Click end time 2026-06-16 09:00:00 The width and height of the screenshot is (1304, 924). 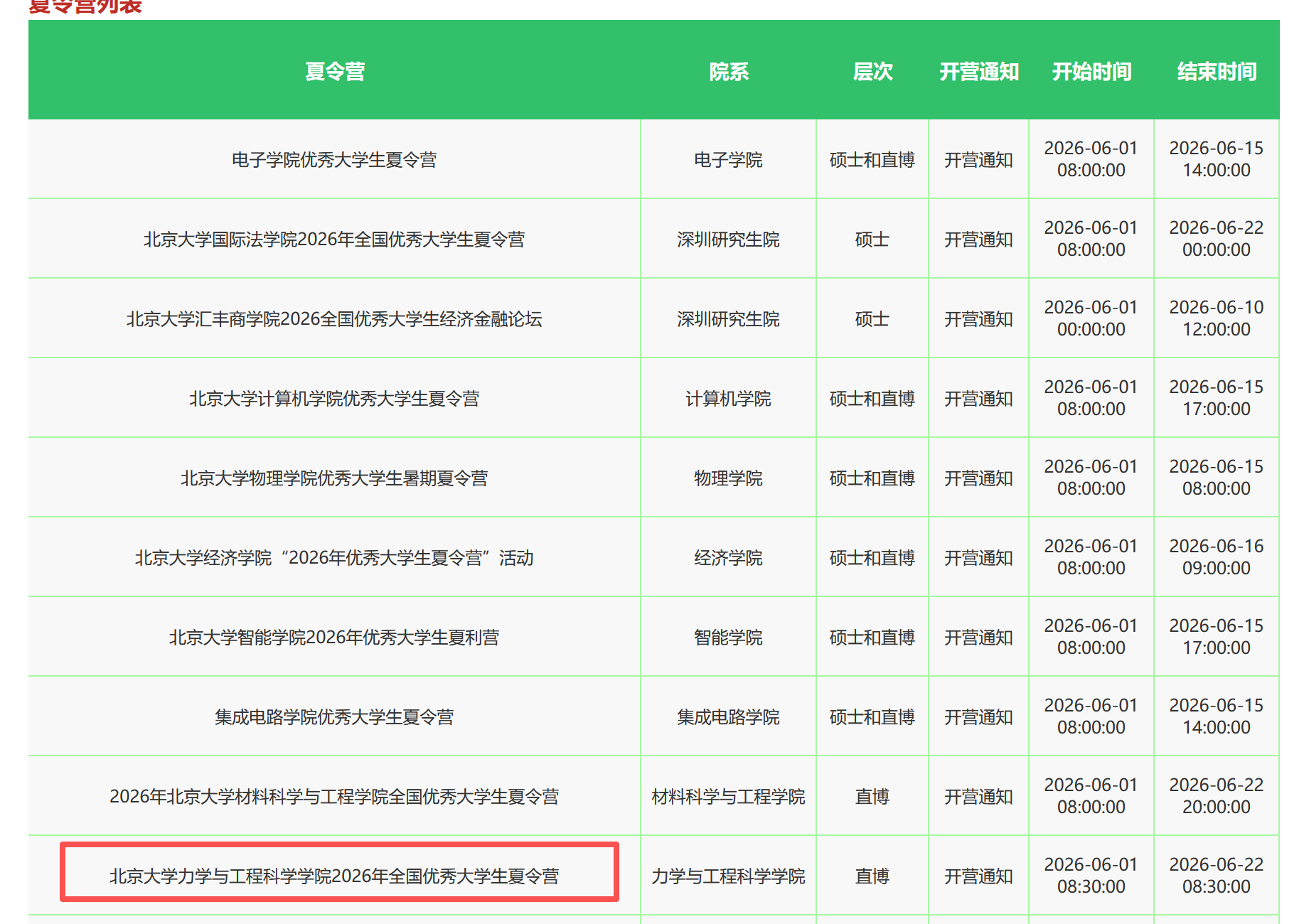coord(1217,557)
